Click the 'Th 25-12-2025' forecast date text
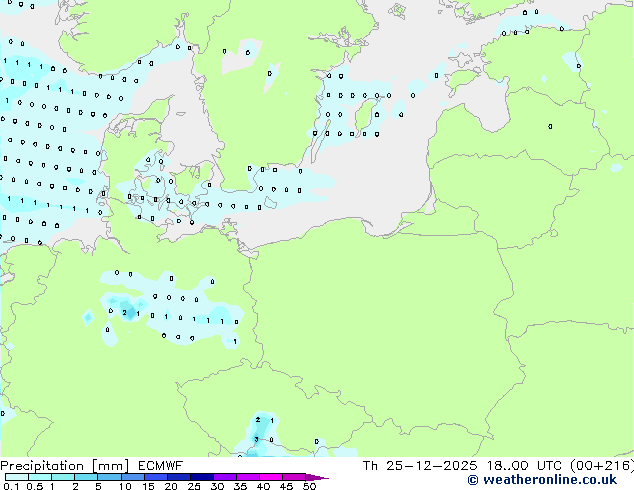Viewport: 634px width, 490px height. coord(420,466)
